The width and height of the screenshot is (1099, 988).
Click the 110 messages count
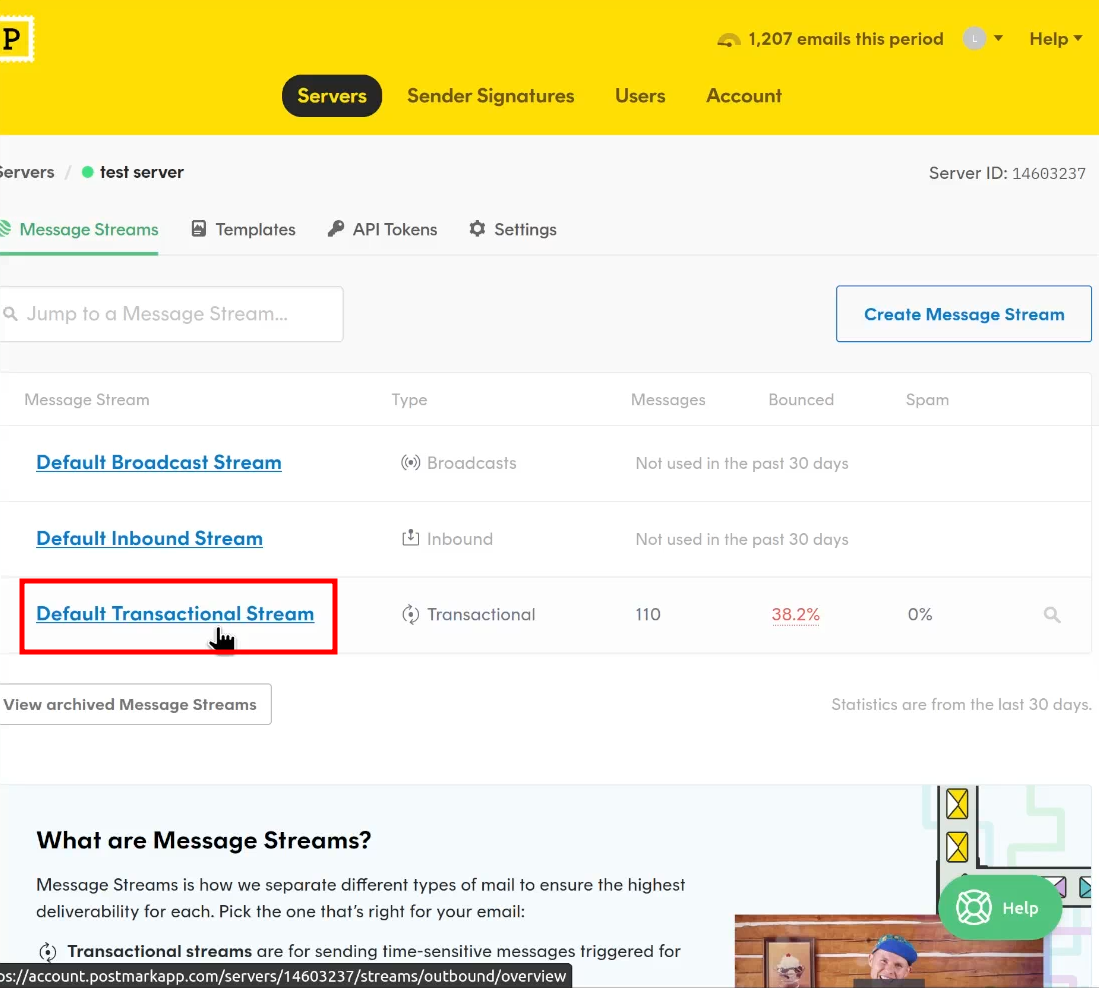pos(648,615)
